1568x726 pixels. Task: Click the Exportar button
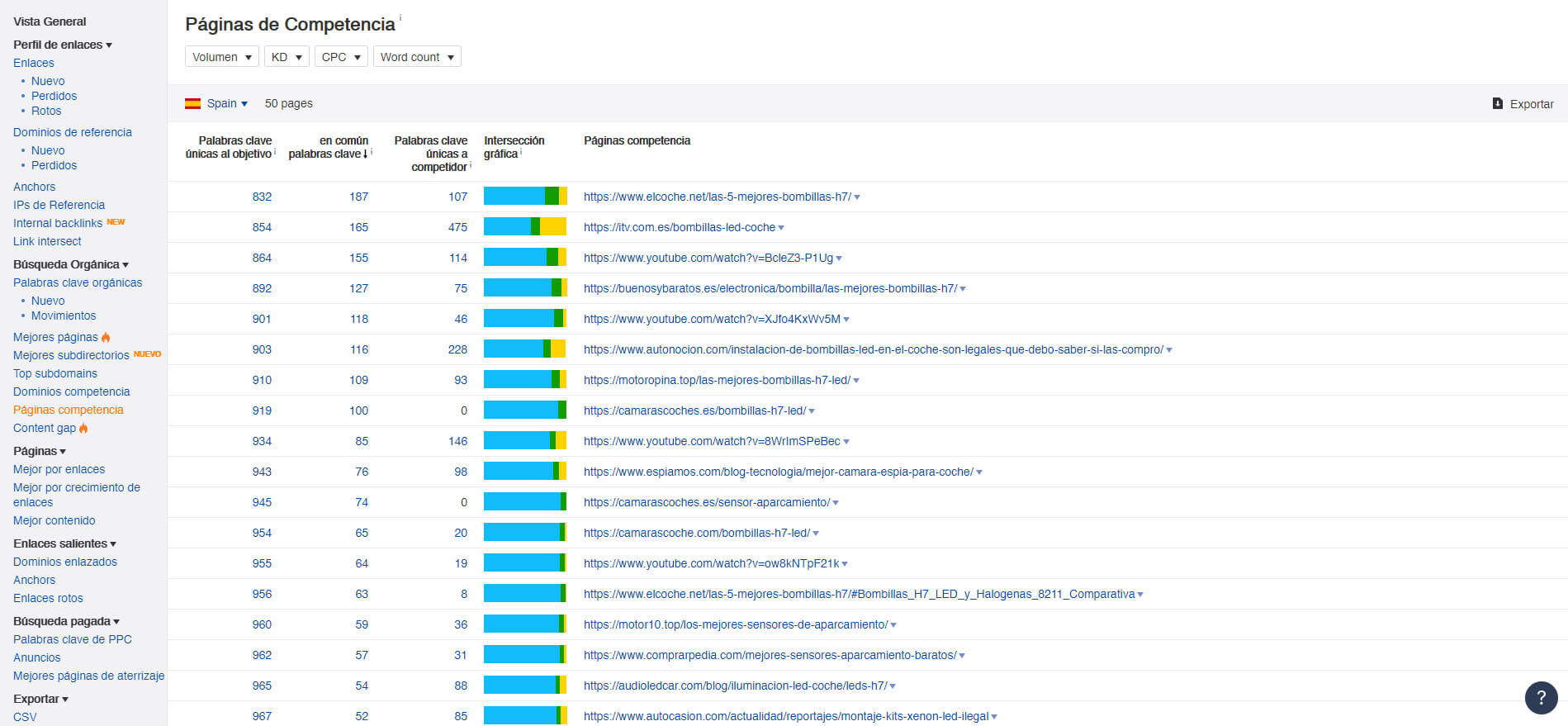tap(1523, 104)
